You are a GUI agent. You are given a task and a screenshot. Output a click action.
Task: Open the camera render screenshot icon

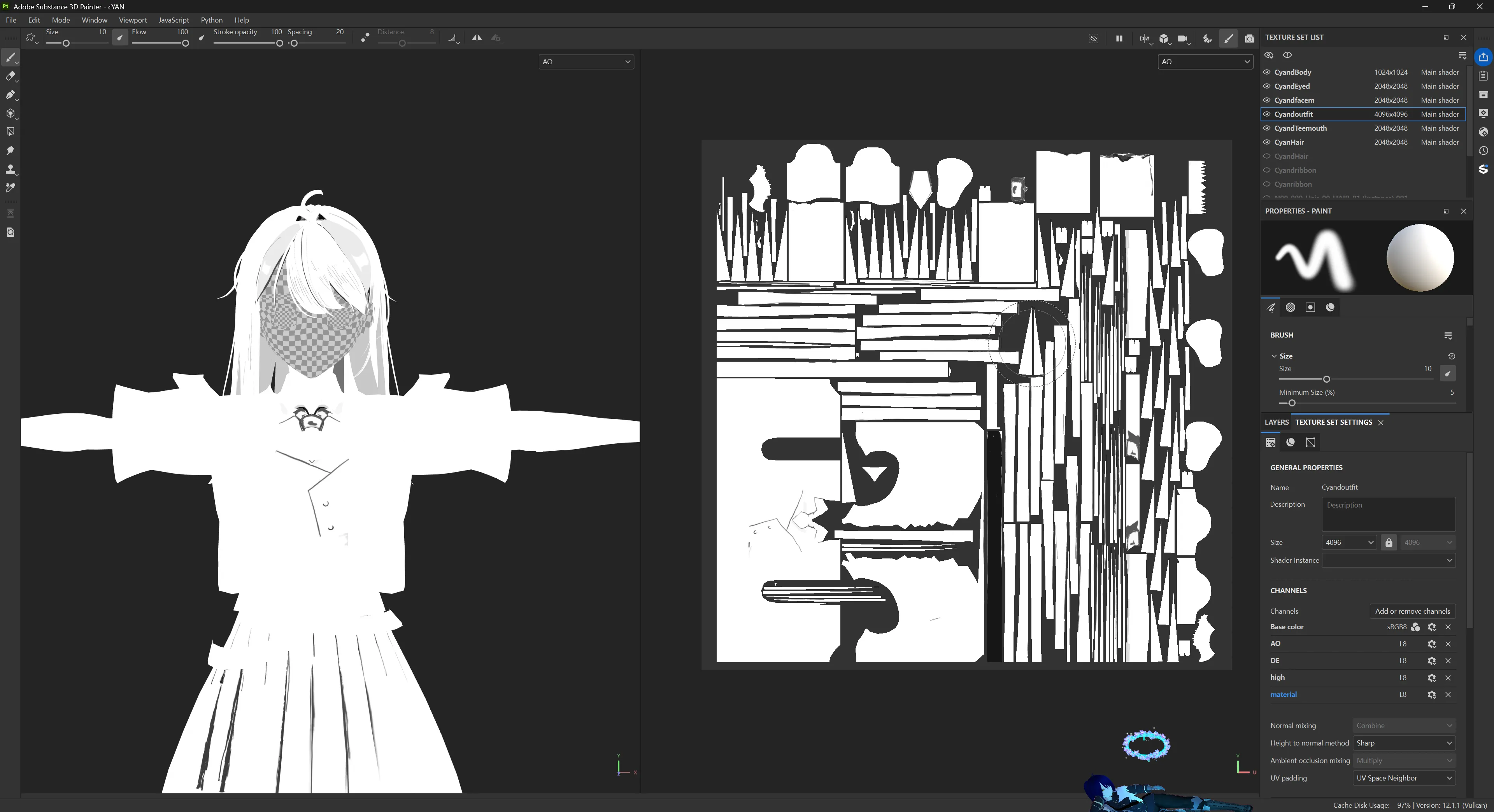tap(1249, 38)
